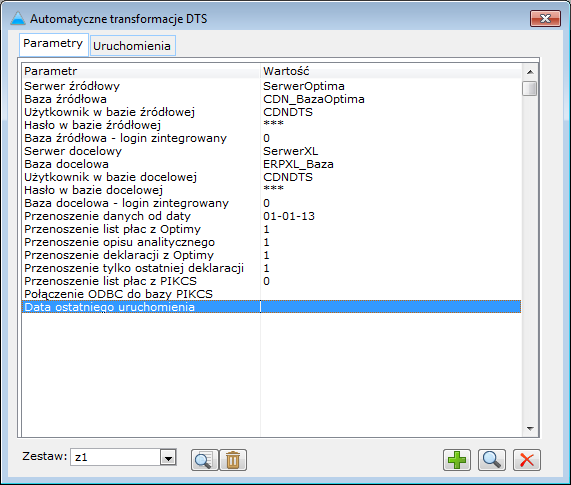Screen dimensions: 571x485
Task: Click the scrollbar down arrow
Action: point(530,429)
